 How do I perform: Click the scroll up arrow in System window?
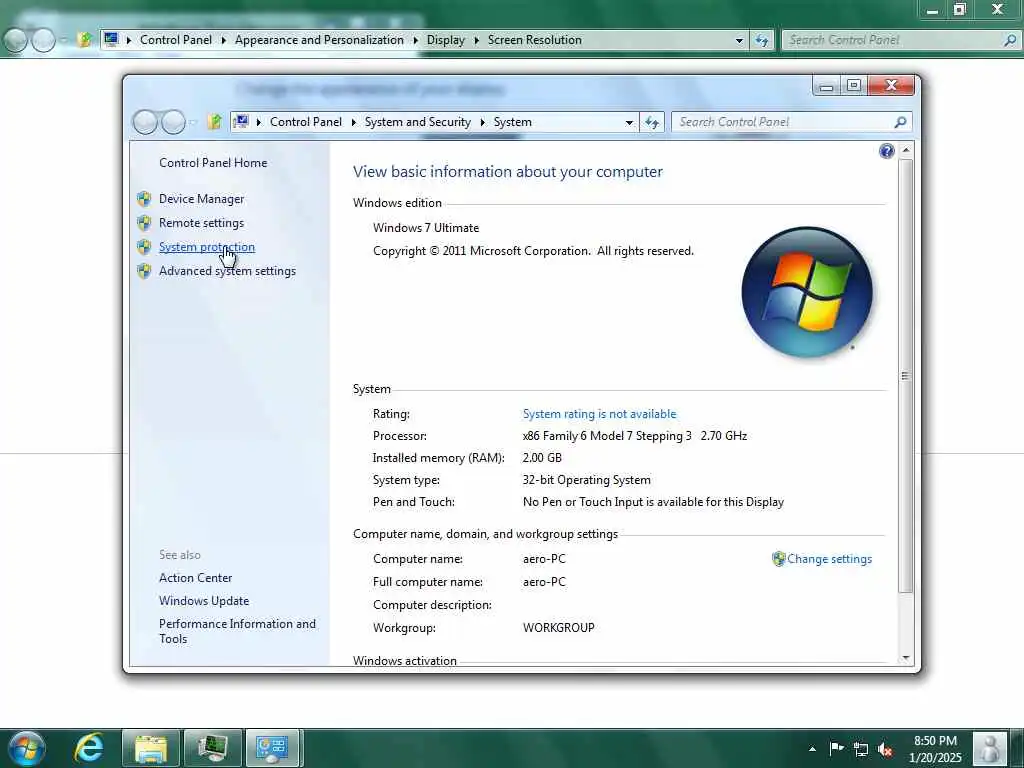[906, 150]
